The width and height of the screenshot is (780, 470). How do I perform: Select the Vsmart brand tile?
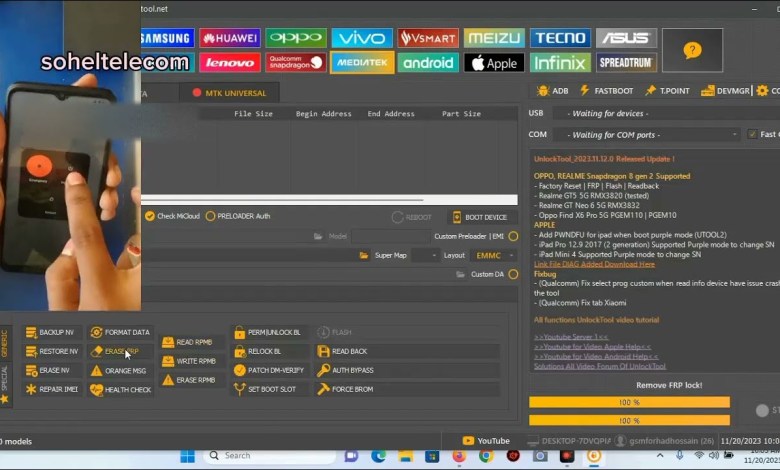coord(428,38)
